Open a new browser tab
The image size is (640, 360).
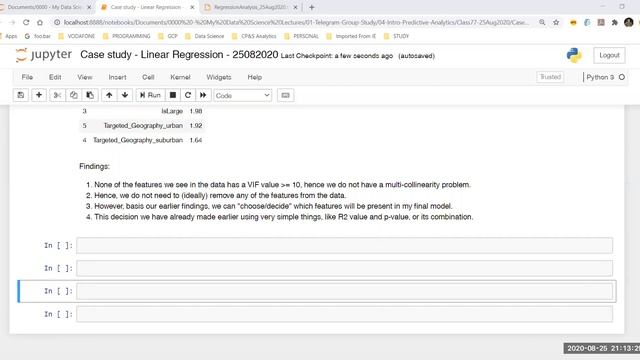click(311, 7)
